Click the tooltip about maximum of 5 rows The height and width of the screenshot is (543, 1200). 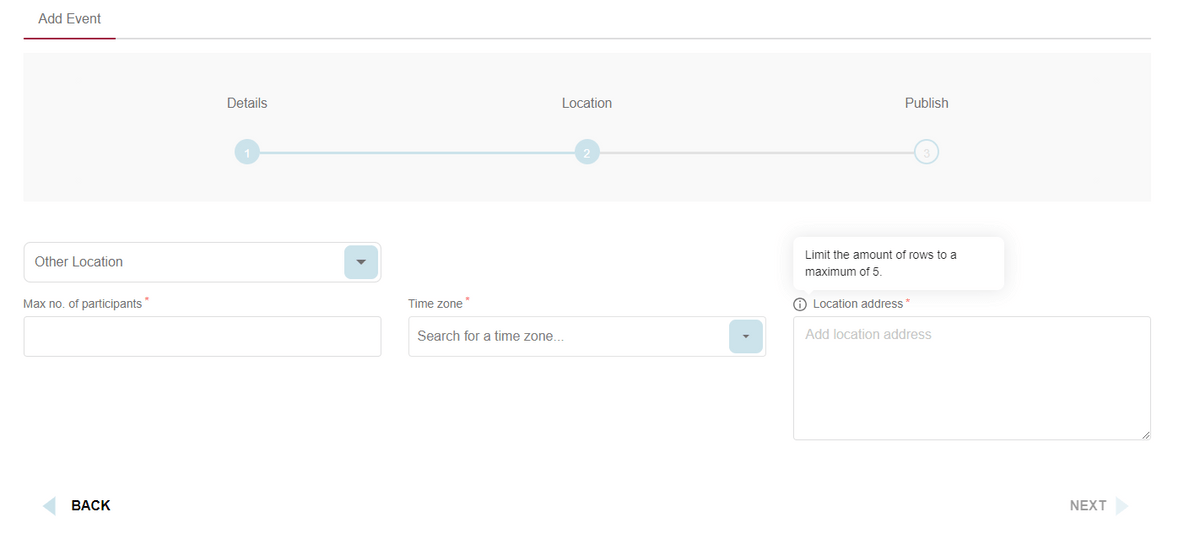point(897,263)
